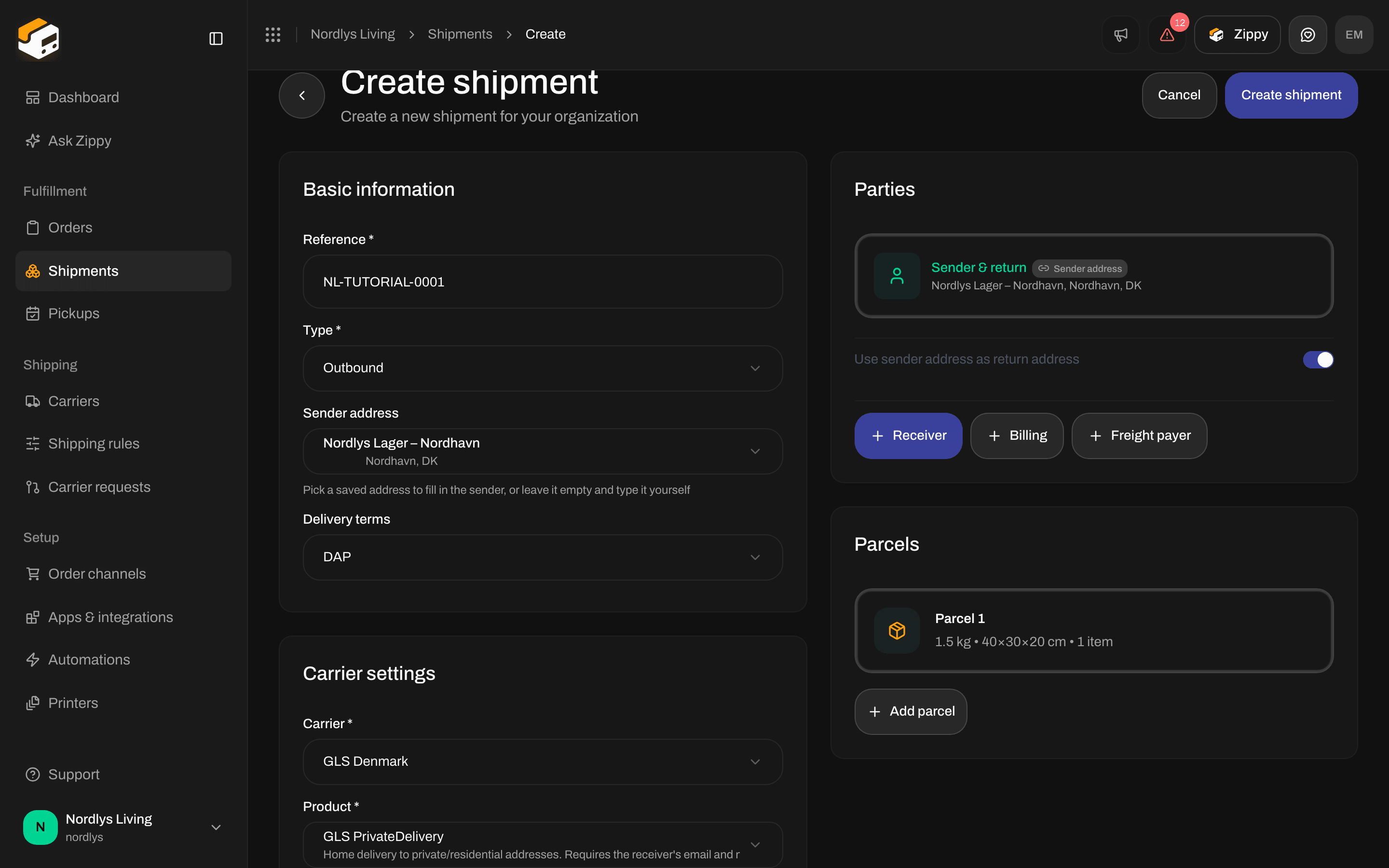Click the Reference input field
The width and height of the screenshot is (1389, 868).
coord(543,282)
